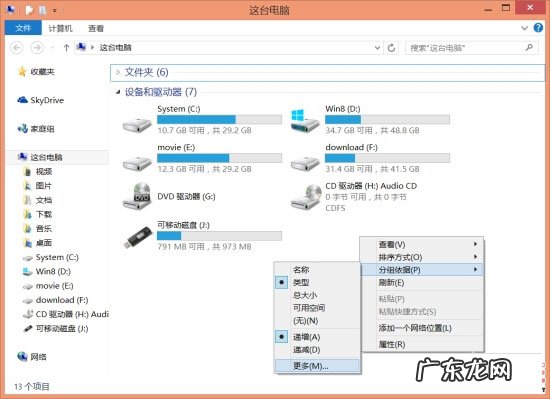Click the search magnifier icon
The width and height of the screenshot is (550, 399).
(529, 47)
